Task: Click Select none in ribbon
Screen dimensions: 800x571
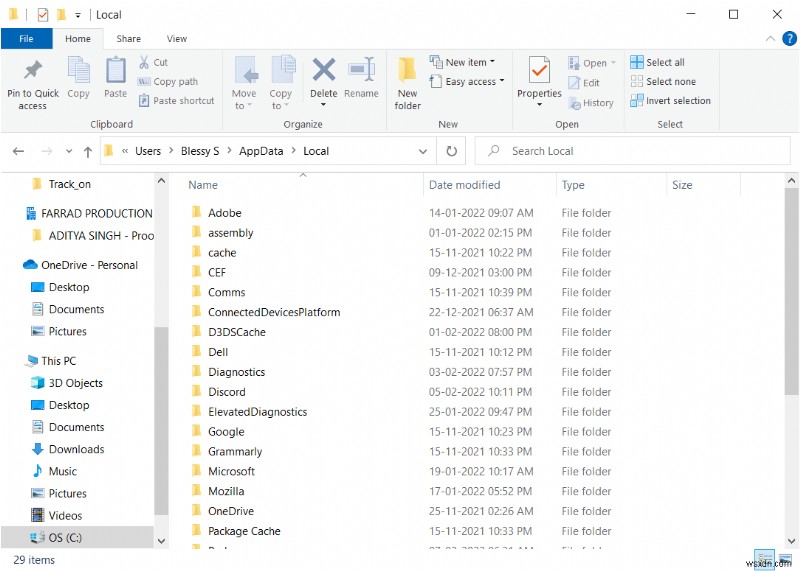Action: click(663, 82)
